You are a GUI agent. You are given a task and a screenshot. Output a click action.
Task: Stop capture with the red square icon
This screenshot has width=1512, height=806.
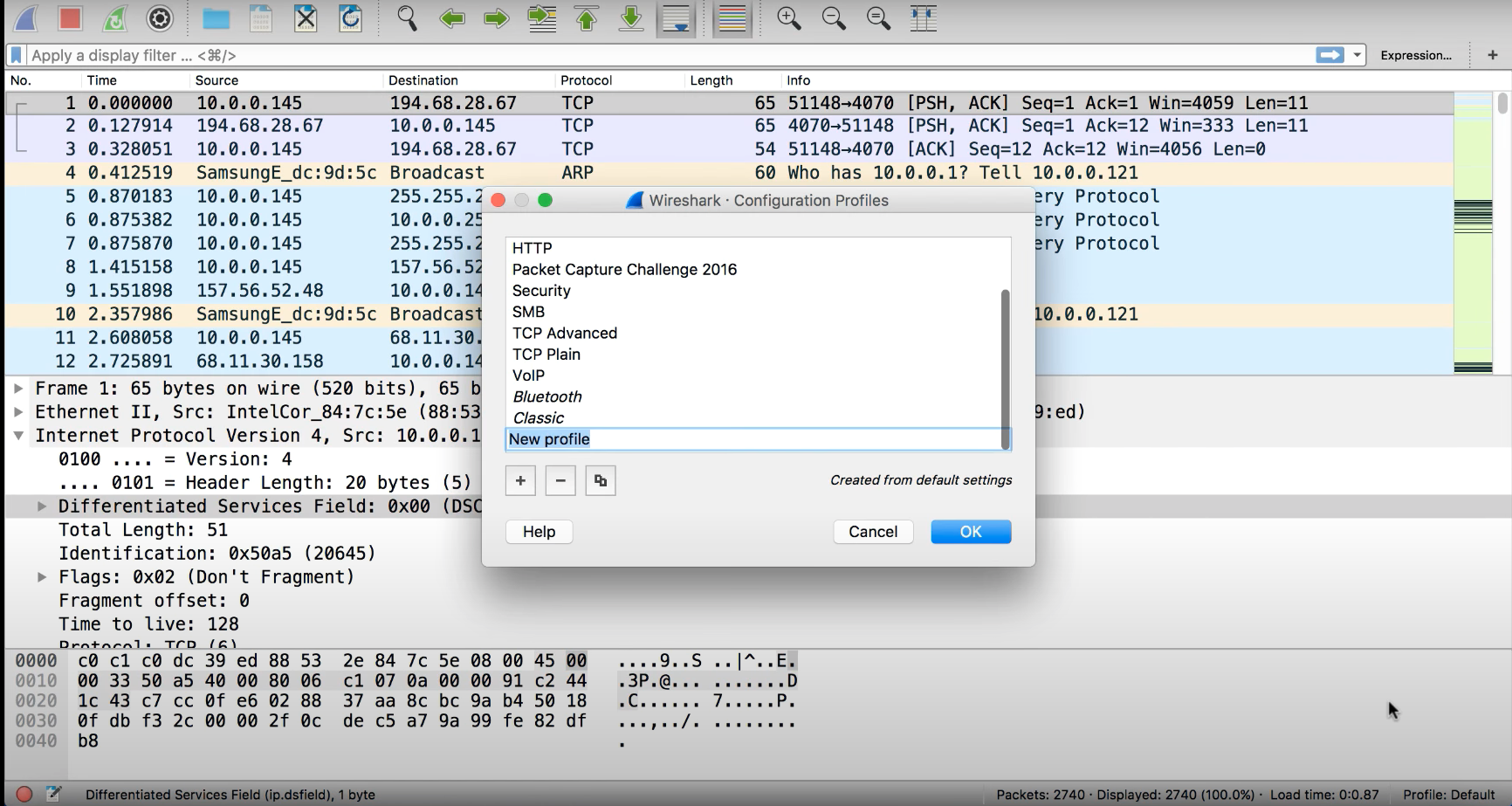point(70,18)
